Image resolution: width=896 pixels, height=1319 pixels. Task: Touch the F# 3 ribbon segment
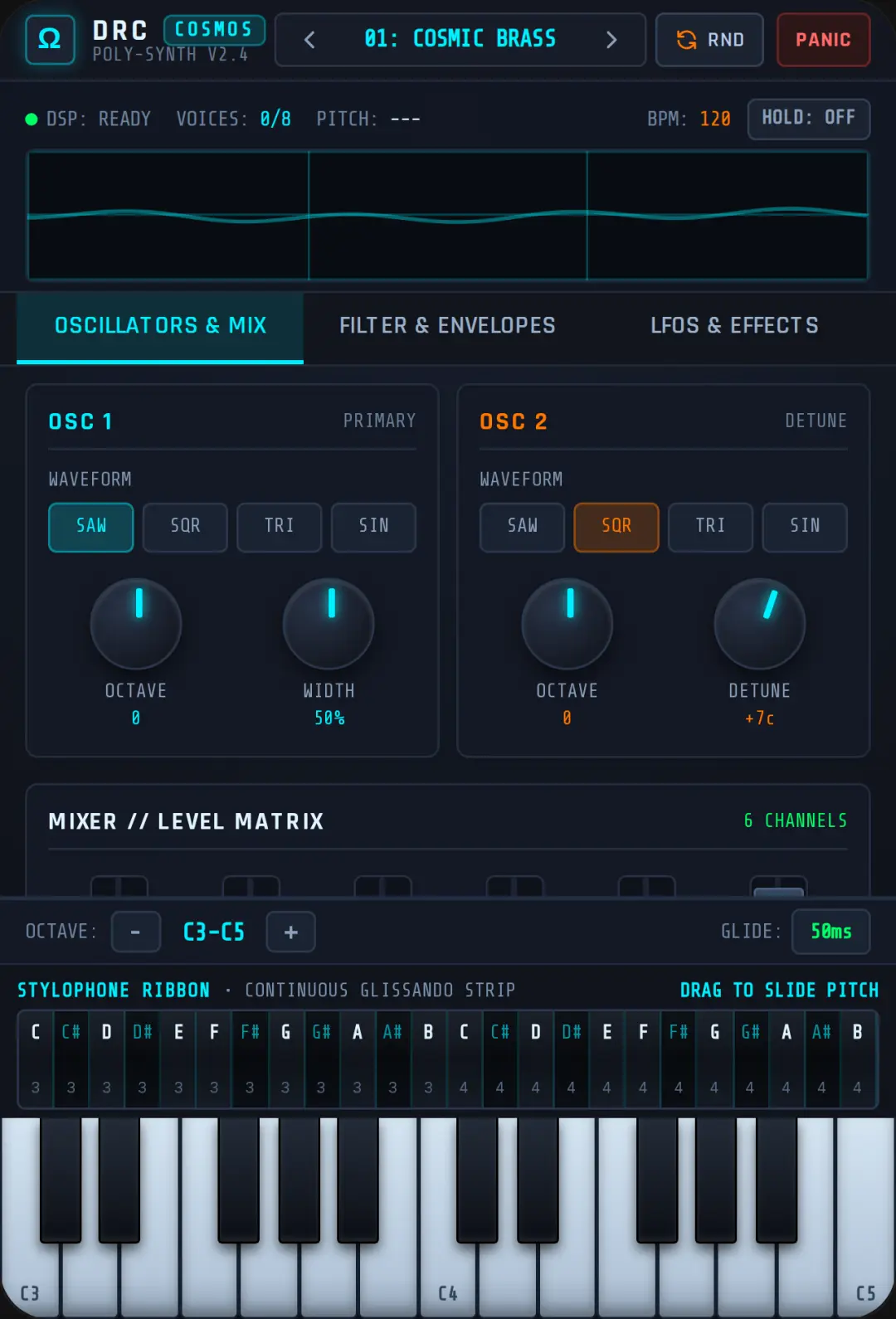pos(250,1059)
